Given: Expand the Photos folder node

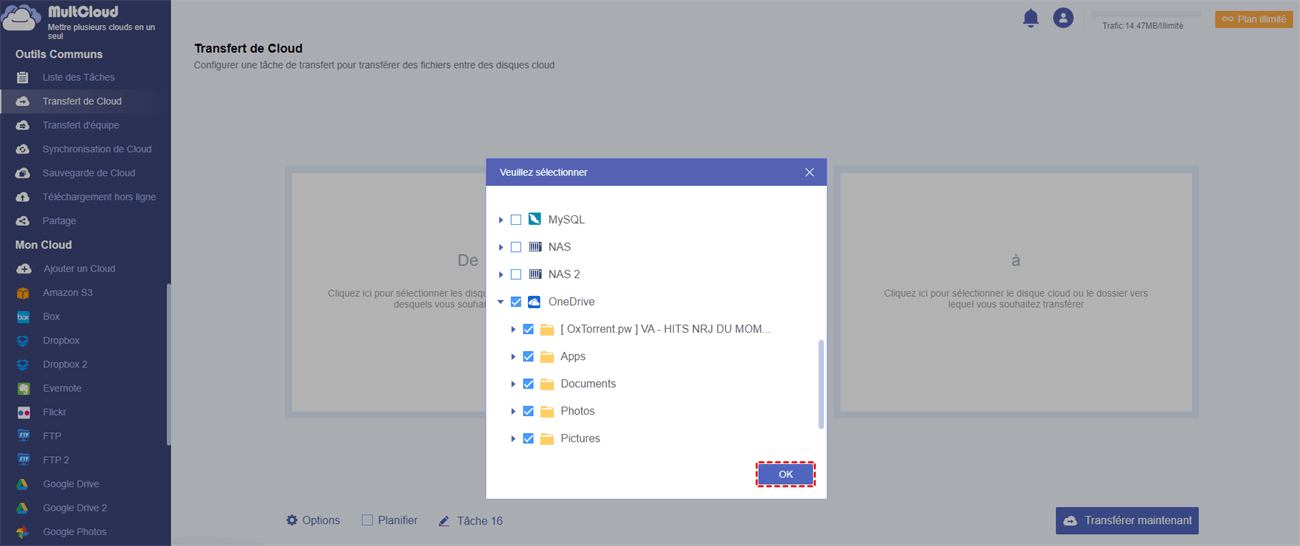Looking at the screenshot, I should point(513,411).
